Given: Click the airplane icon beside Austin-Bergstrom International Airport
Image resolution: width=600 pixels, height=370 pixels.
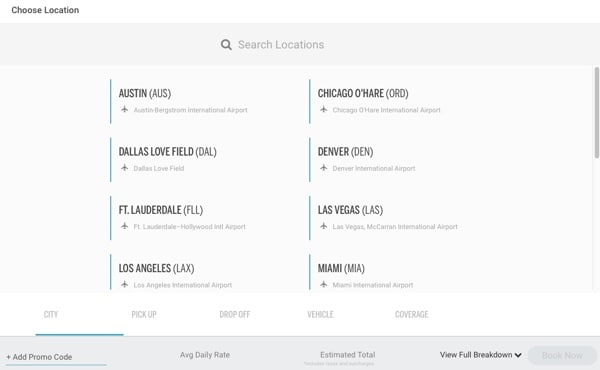Looking at the screenshot, I should pos(124,109).
